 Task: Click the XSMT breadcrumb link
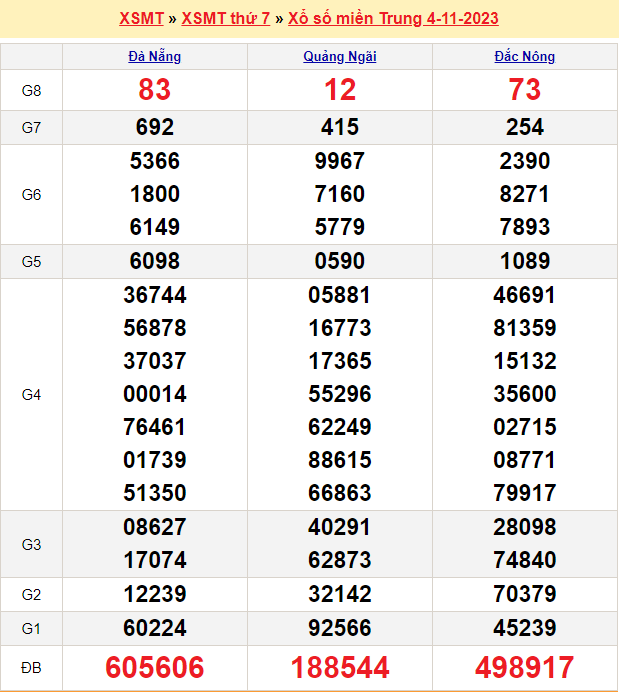tap(142, 18)
